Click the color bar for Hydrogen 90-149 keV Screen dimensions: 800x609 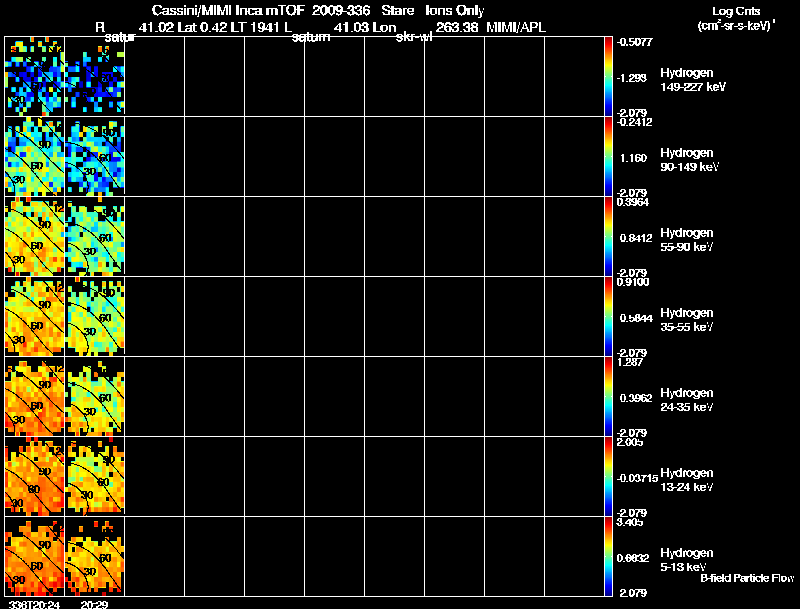(x=608, y=156)
